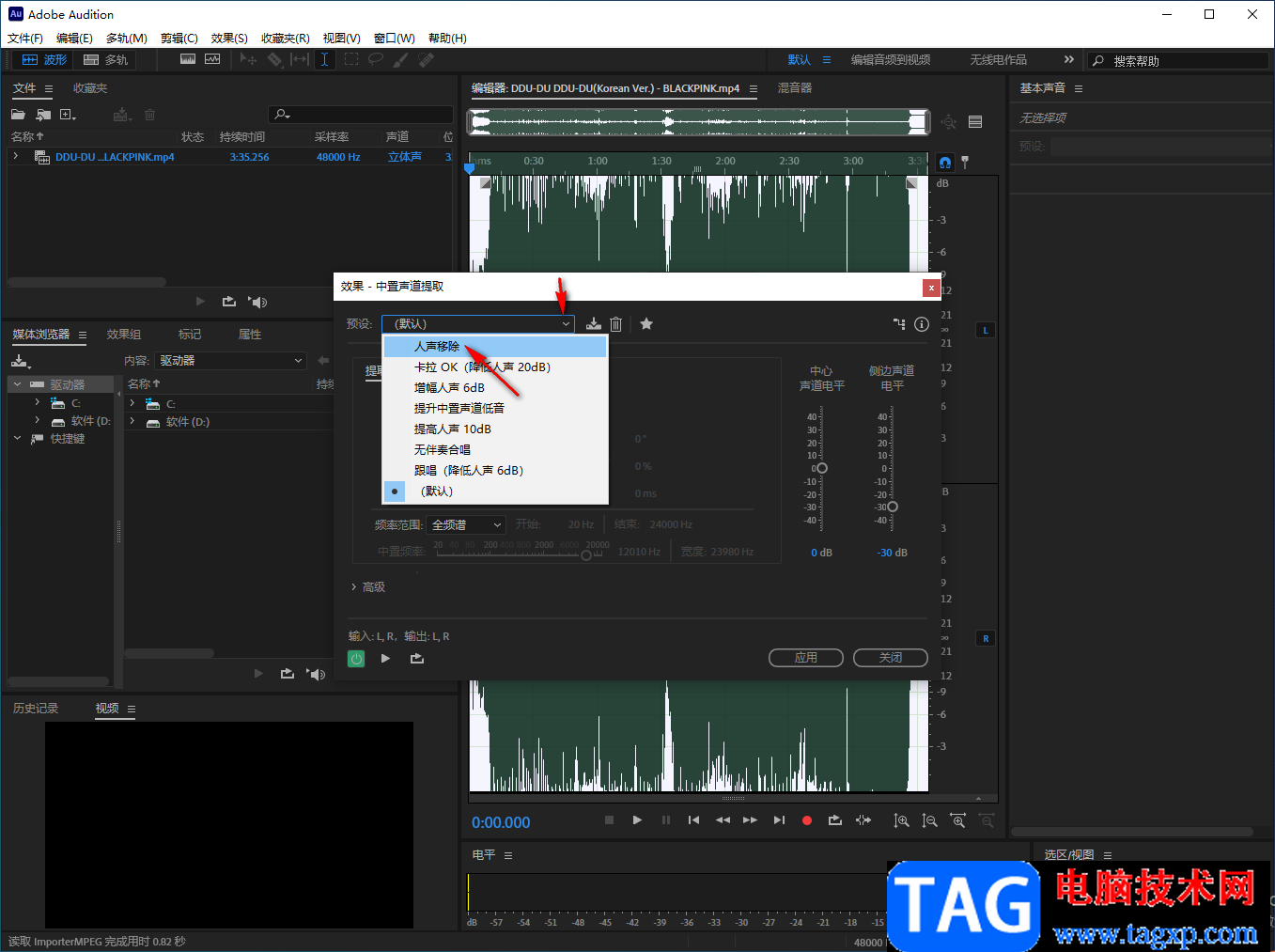The image size is (1275, 952).
Task: Select 软件 (D:) in the content list
Action: pyautogui.click(x=187, y=422)
